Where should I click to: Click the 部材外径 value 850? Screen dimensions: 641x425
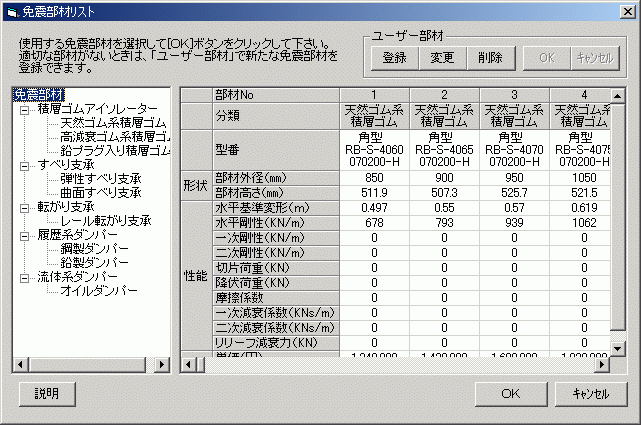tap(374, 178)
